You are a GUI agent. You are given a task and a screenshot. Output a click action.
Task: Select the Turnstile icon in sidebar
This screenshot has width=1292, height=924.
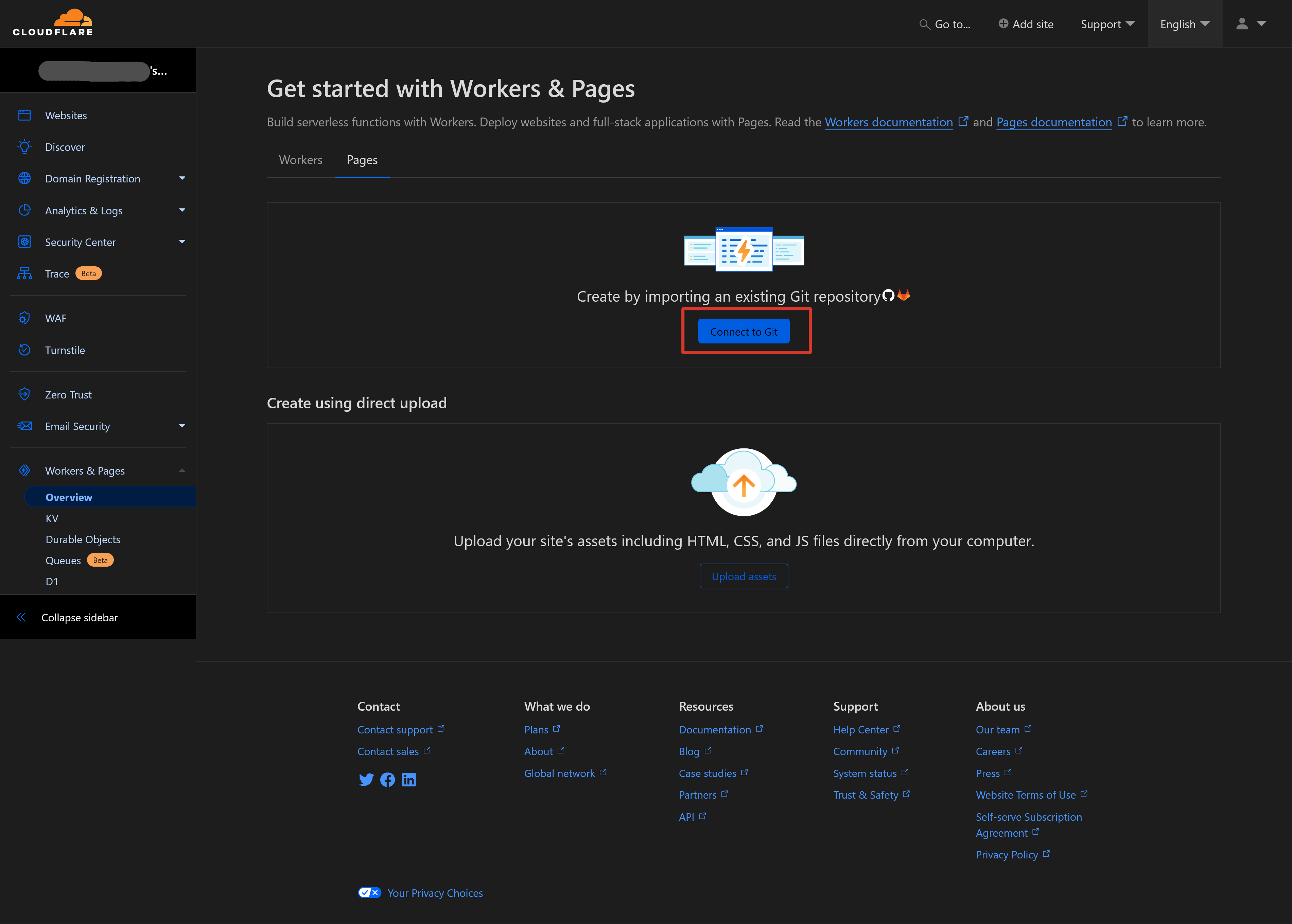click(x=24, y=350)
